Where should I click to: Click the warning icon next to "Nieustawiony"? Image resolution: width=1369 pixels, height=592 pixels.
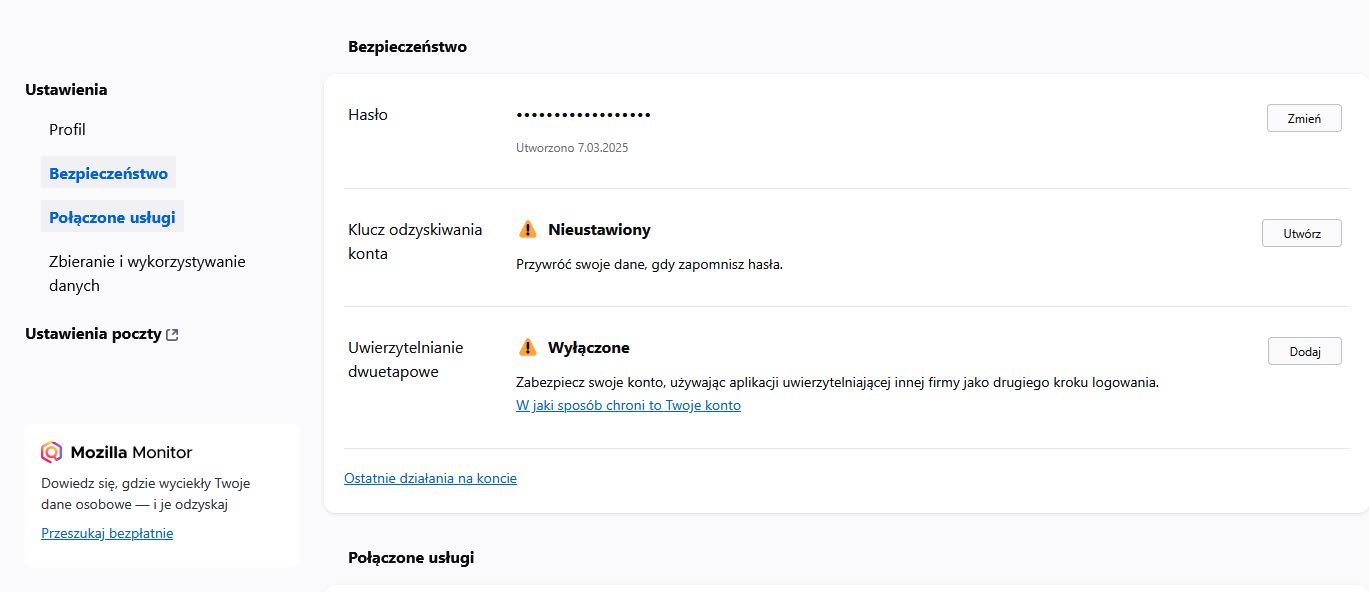tap(526, 229)
